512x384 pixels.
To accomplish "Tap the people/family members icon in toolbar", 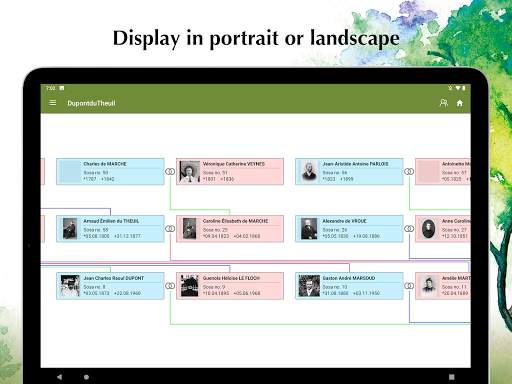I will click(x=443, y=103).
